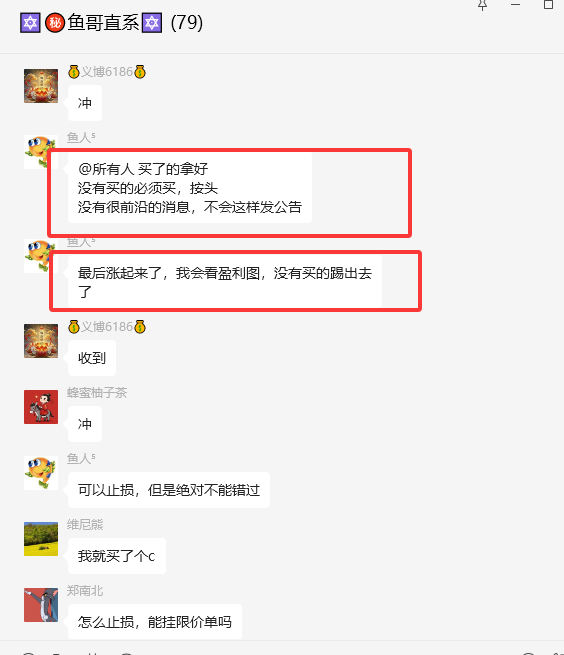Screen dimensions: 564x655
Task: Click the @所有人 announcement message bubble
Action: (x=190, y=188)
